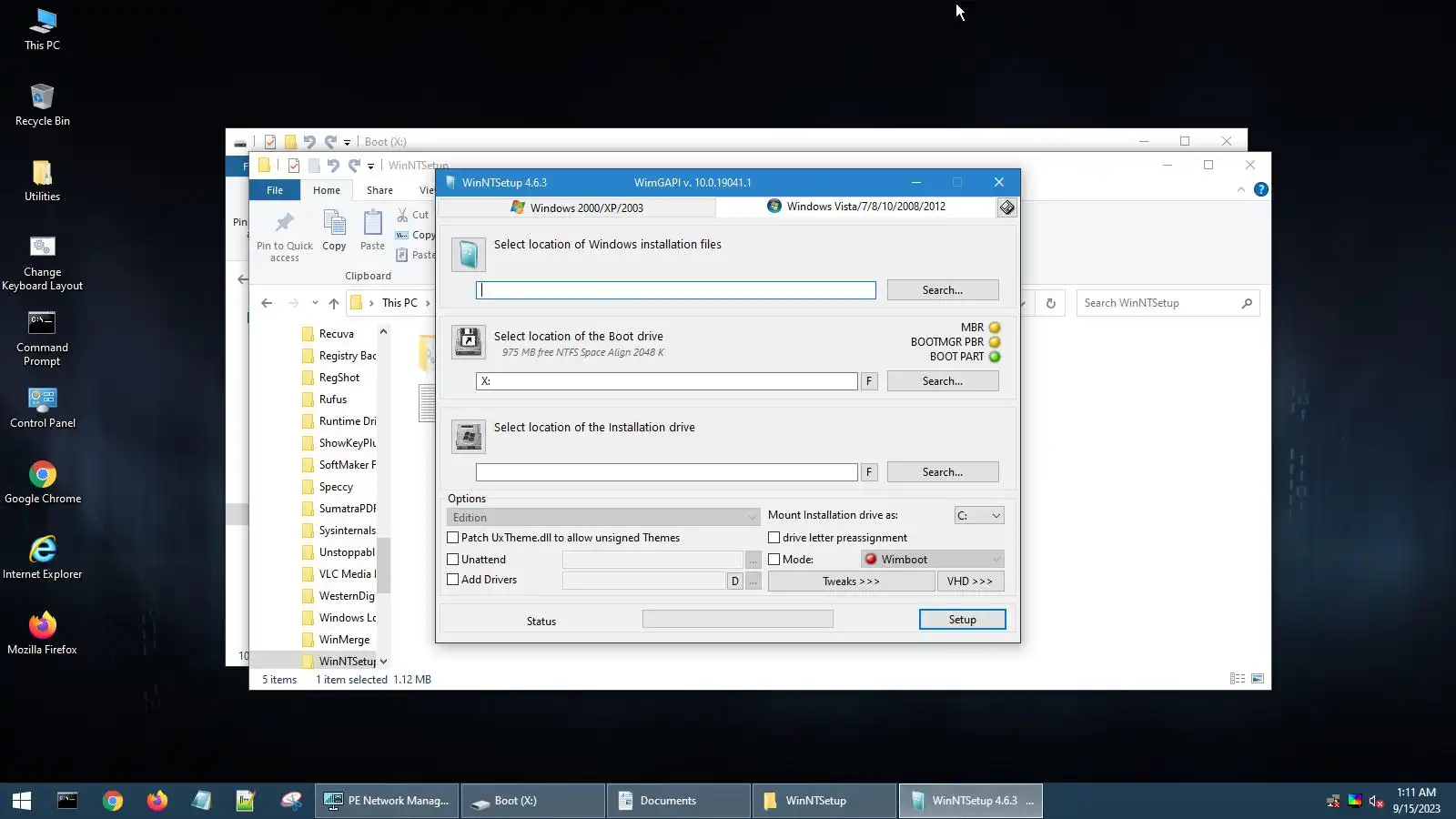Viewport: 1456px width, 819px height.
Task: Click Search for the Boot drive
Action: click(943, 381)
